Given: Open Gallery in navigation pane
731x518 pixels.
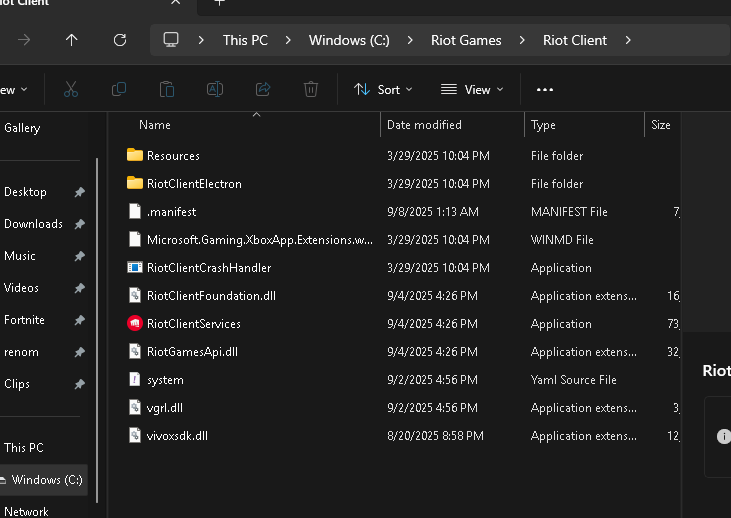Looking at the screenshot, I should [22, 128].
